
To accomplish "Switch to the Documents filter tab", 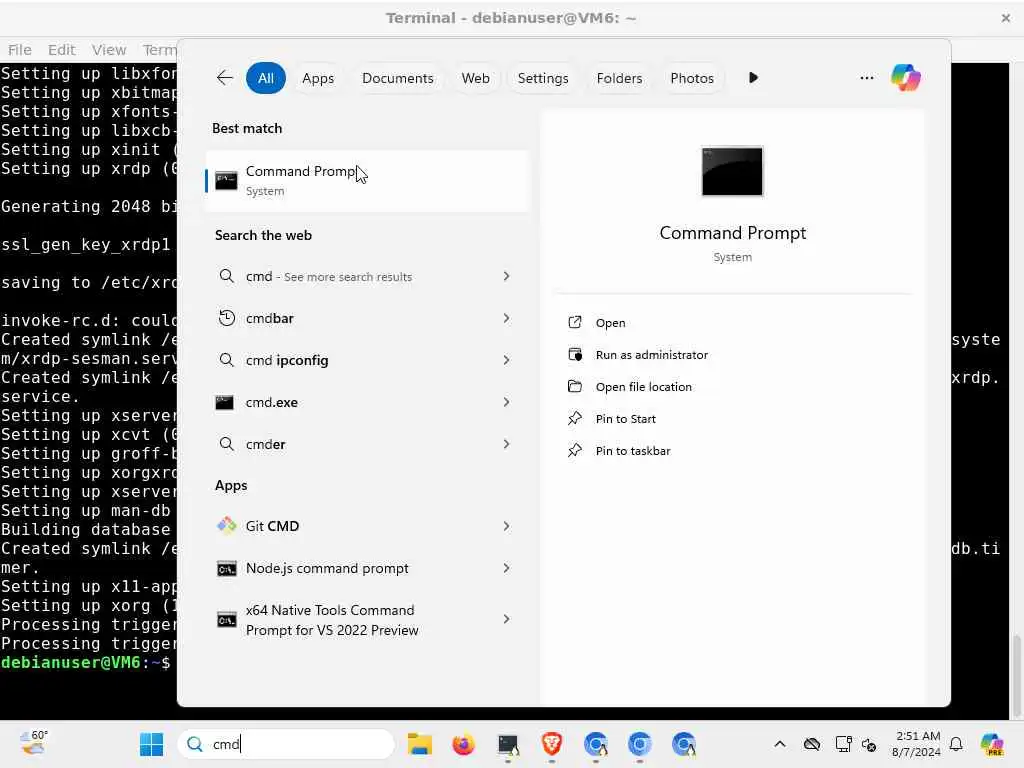I will pyautogui.click(x=398, y=78).
